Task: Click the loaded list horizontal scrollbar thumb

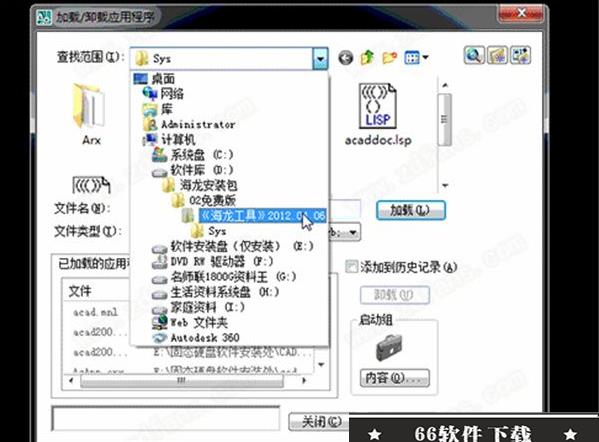Action: [x=182, y=380]
